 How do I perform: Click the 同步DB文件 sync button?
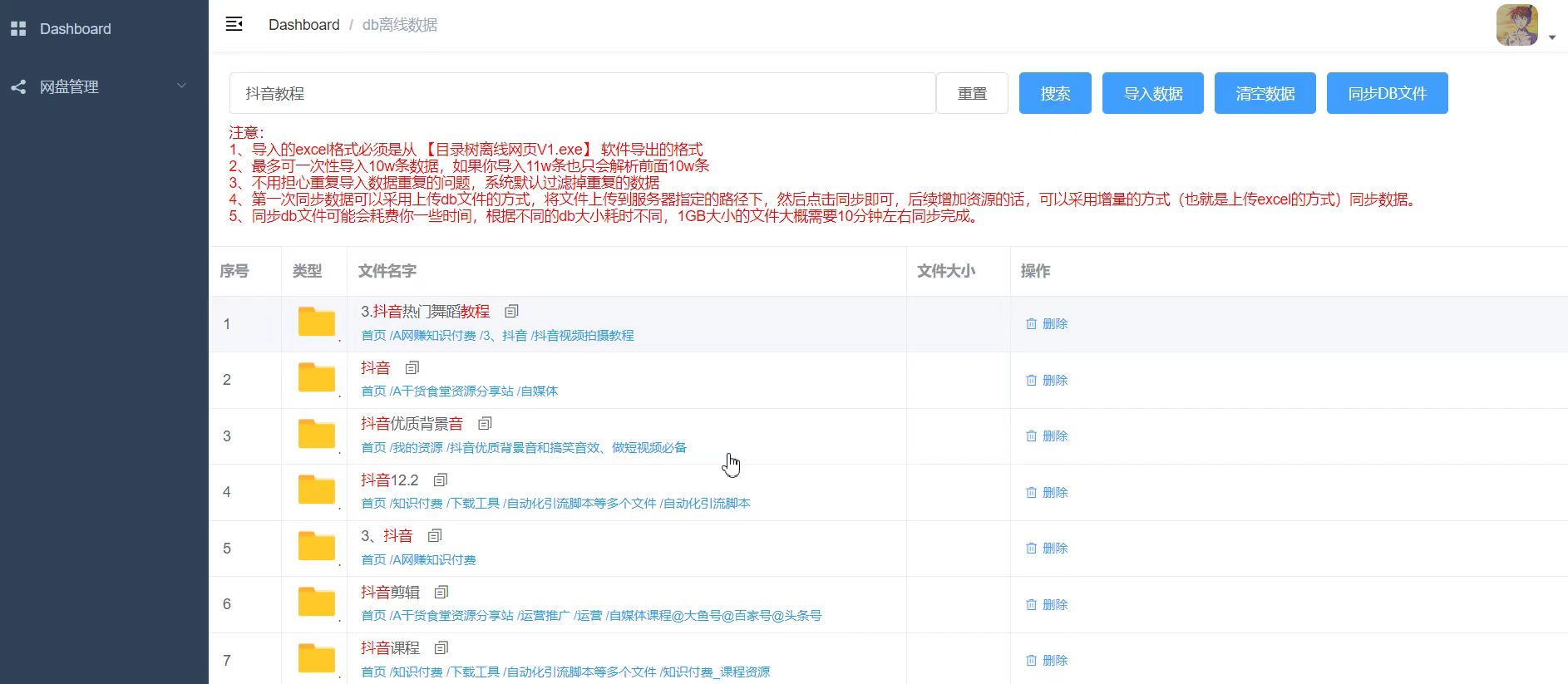point(1388,93)
